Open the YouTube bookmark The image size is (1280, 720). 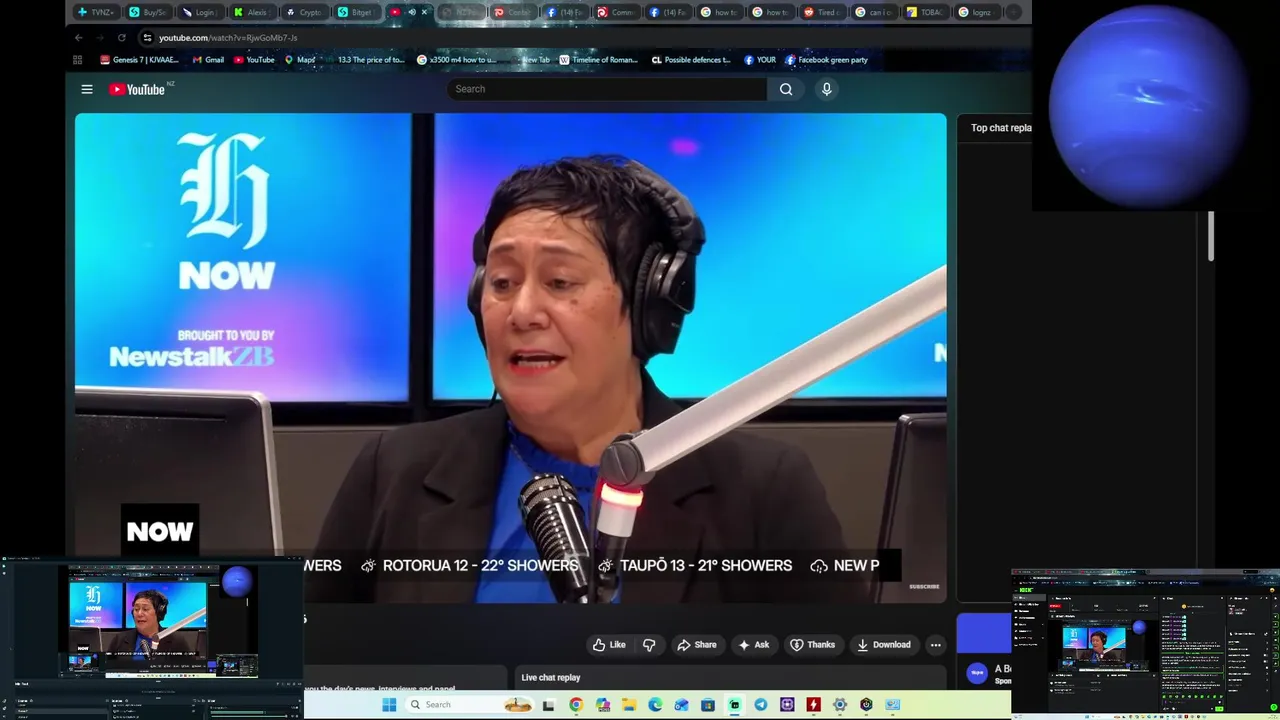[x=254, y=60]
